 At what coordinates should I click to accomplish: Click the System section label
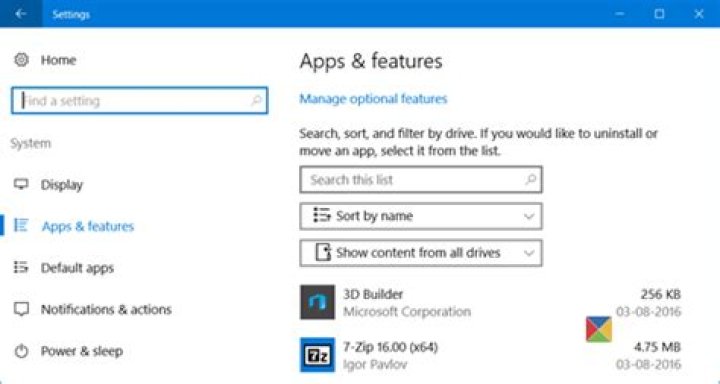tap(31, 143)
